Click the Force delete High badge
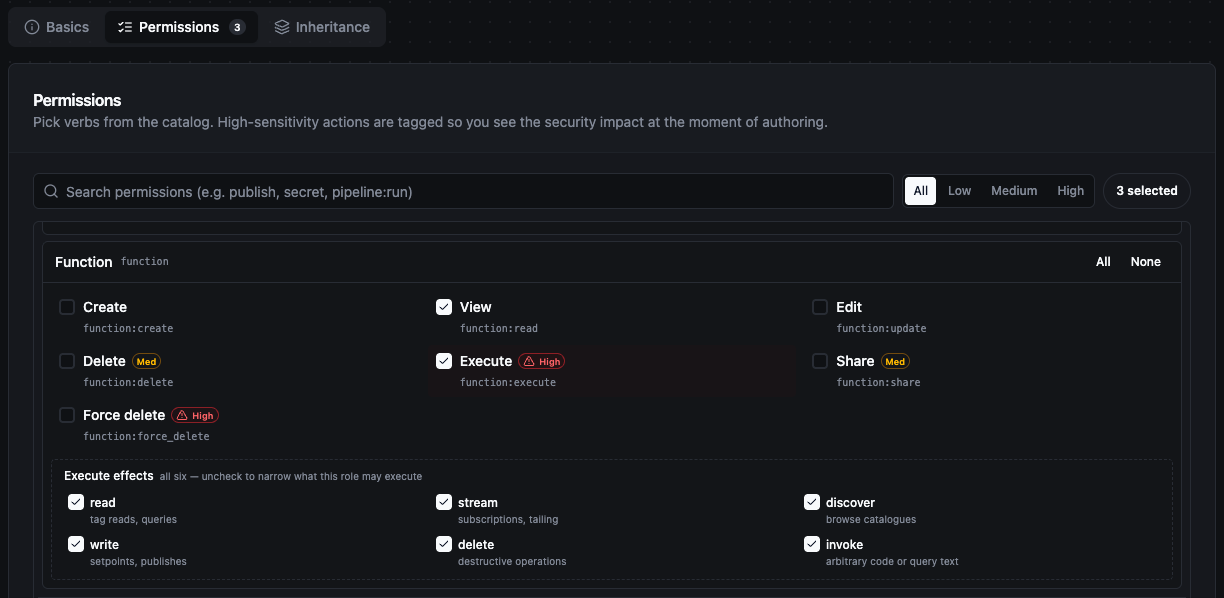 (x=195, y=415)
